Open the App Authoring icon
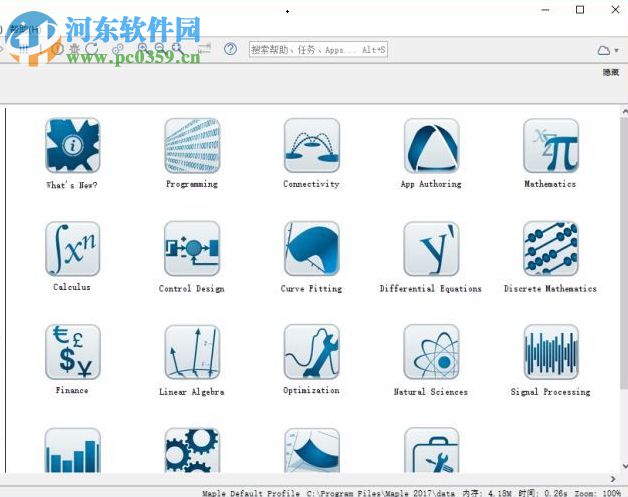 (x=431, y=146)
